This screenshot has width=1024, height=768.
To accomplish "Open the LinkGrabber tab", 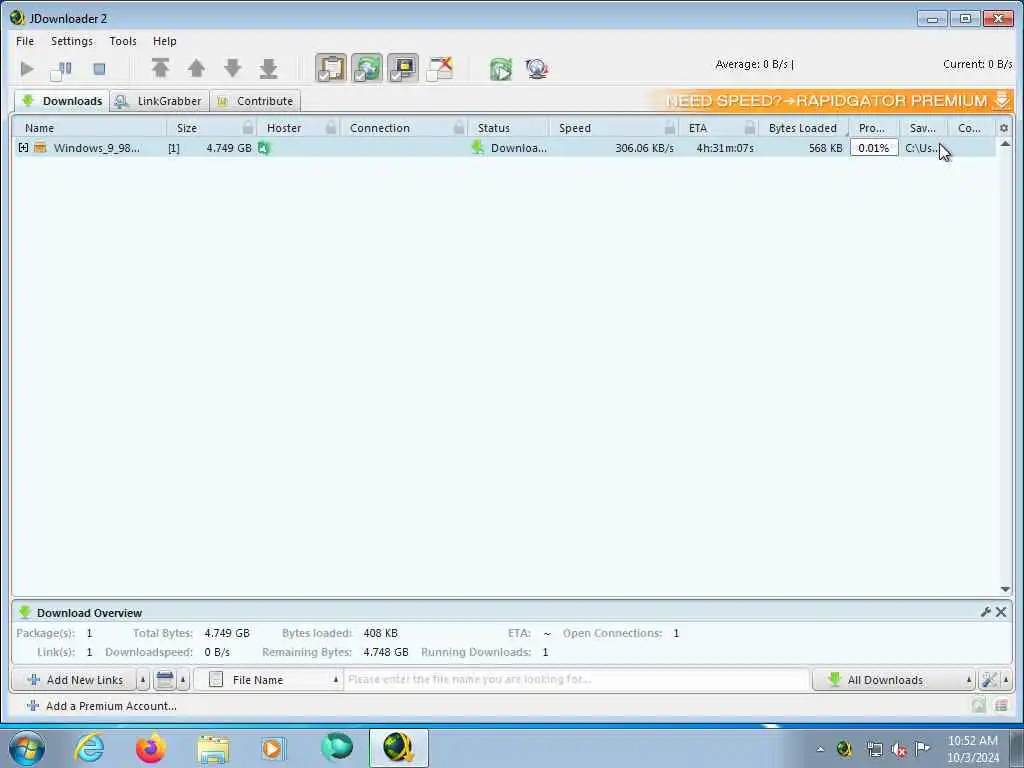I will pos(159,101).
